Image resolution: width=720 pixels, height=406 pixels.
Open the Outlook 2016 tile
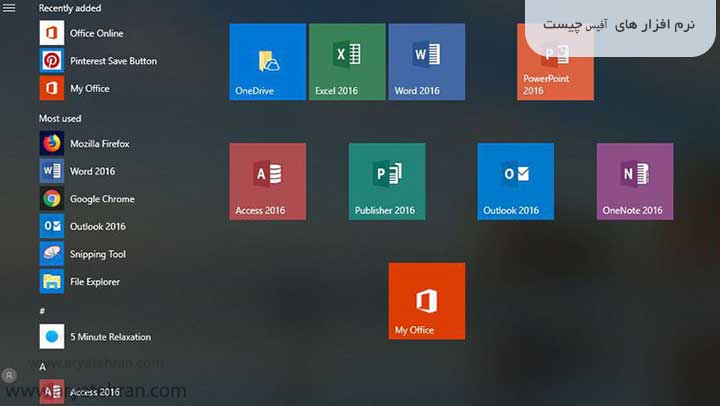click(515, 181)
